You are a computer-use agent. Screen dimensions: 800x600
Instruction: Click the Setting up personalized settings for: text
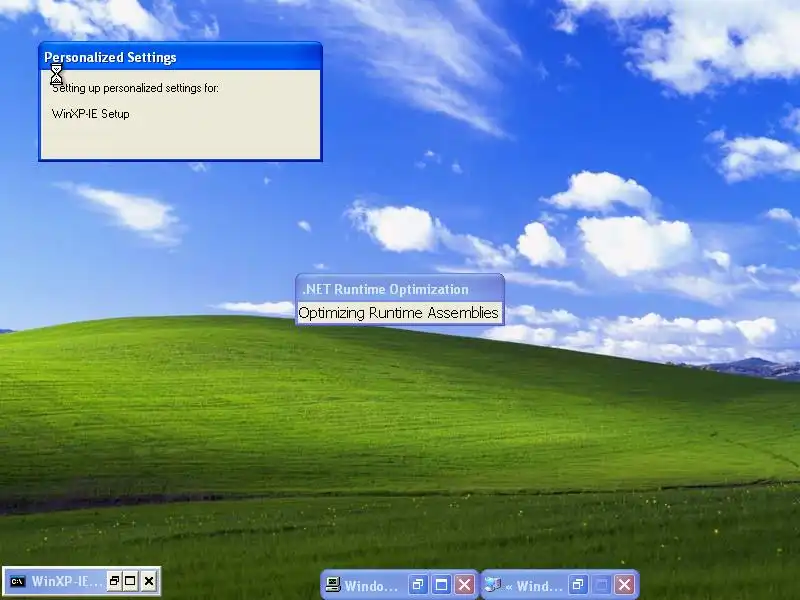(x=135, y=88)
